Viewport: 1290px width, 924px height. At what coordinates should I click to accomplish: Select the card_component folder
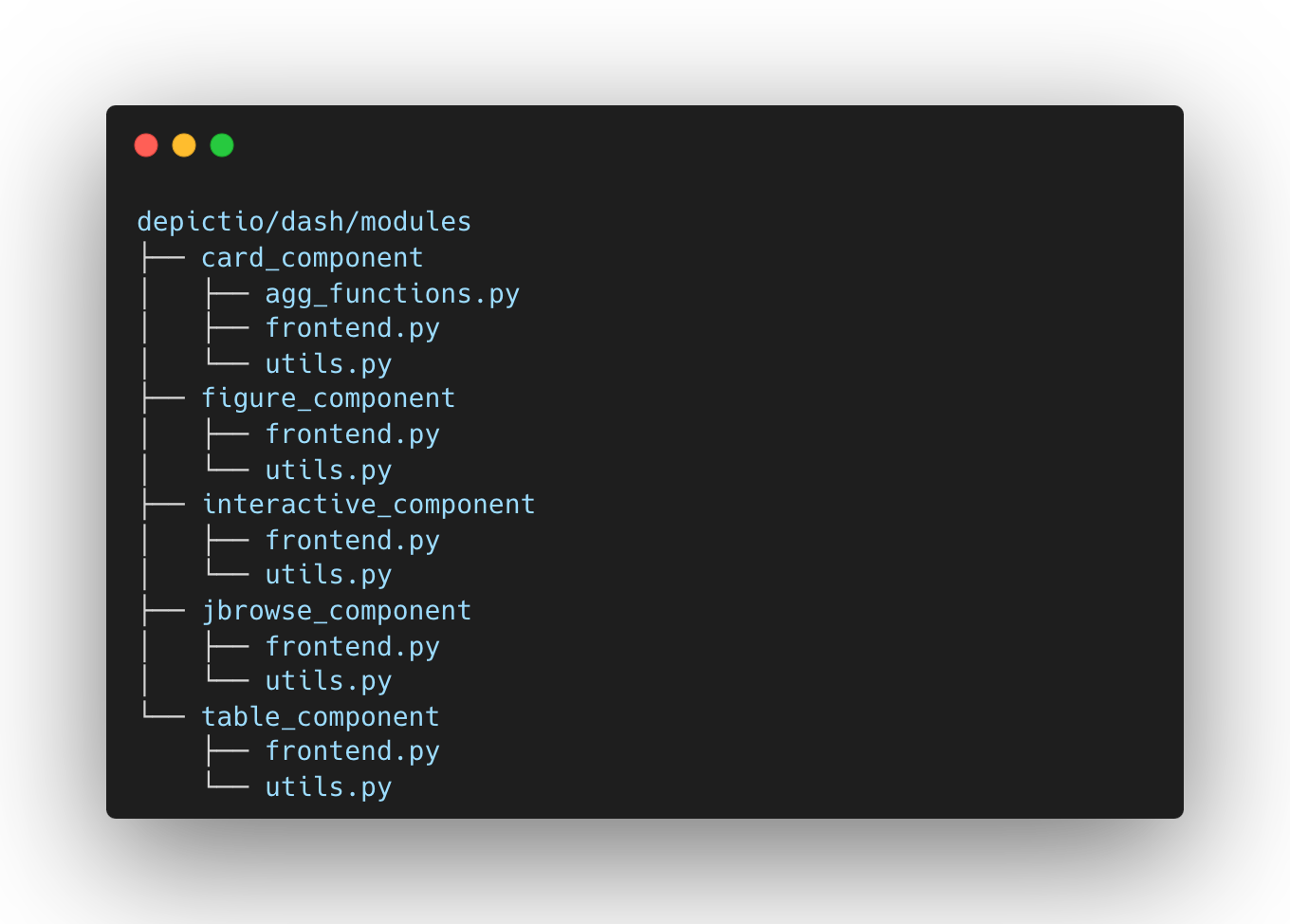[312, 258]
